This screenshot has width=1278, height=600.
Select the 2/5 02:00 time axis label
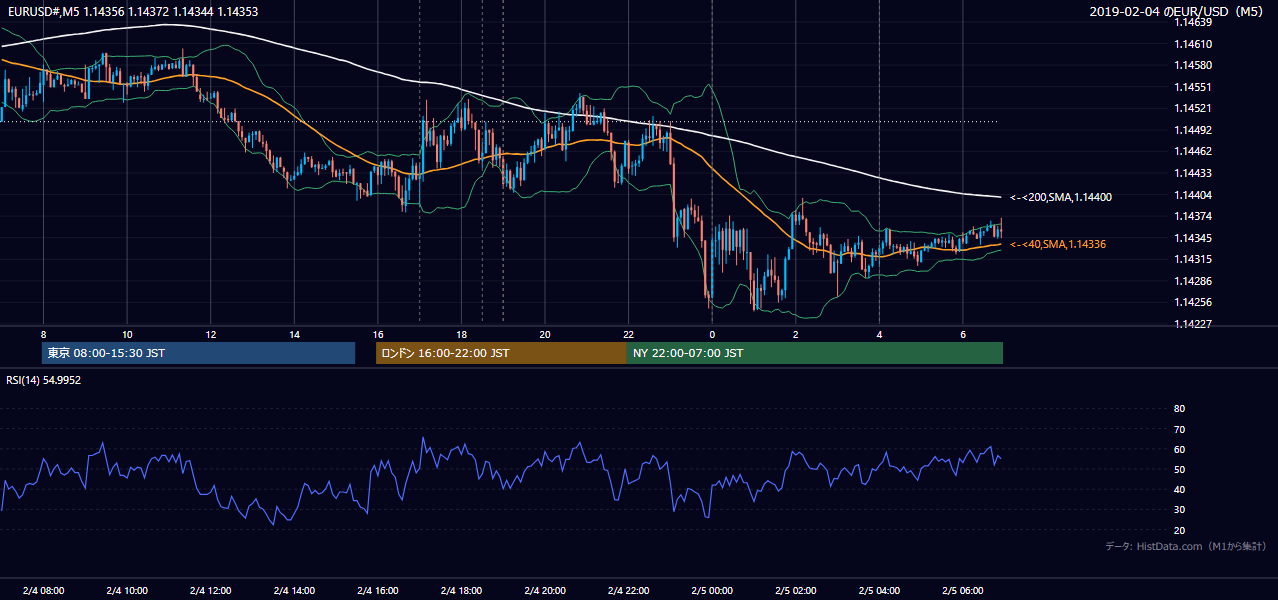click(x=795, y=590)
